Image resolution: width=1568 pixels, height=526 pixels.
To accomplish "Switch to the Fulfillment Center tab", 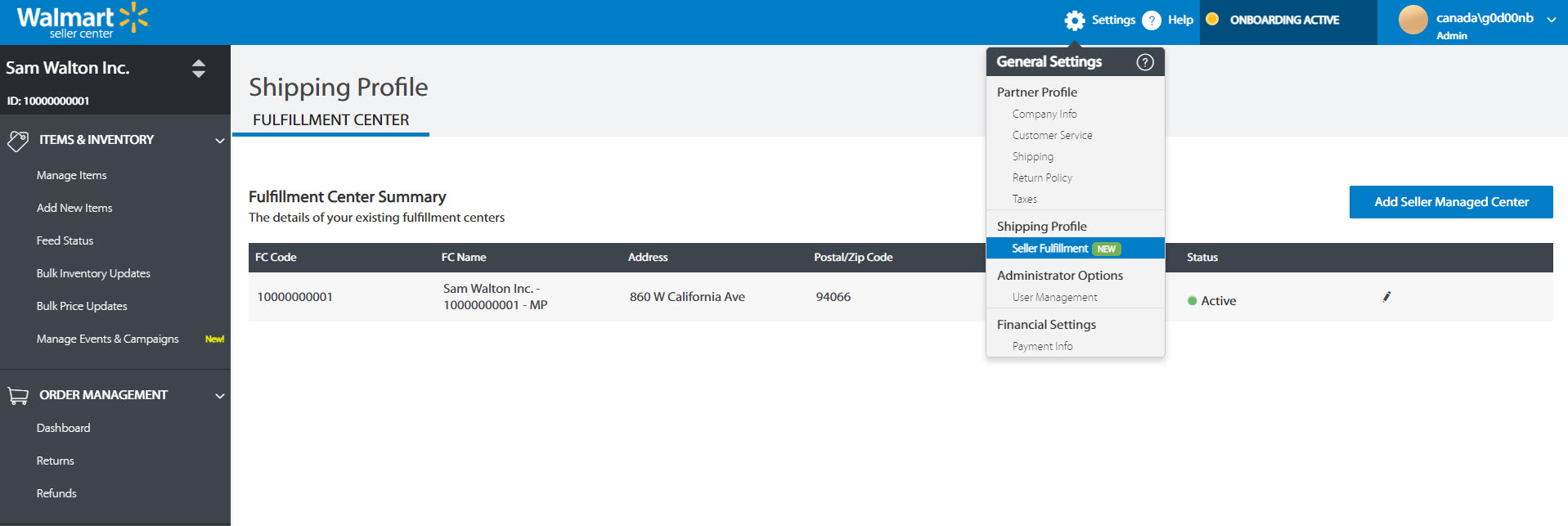I will [330, 120].
